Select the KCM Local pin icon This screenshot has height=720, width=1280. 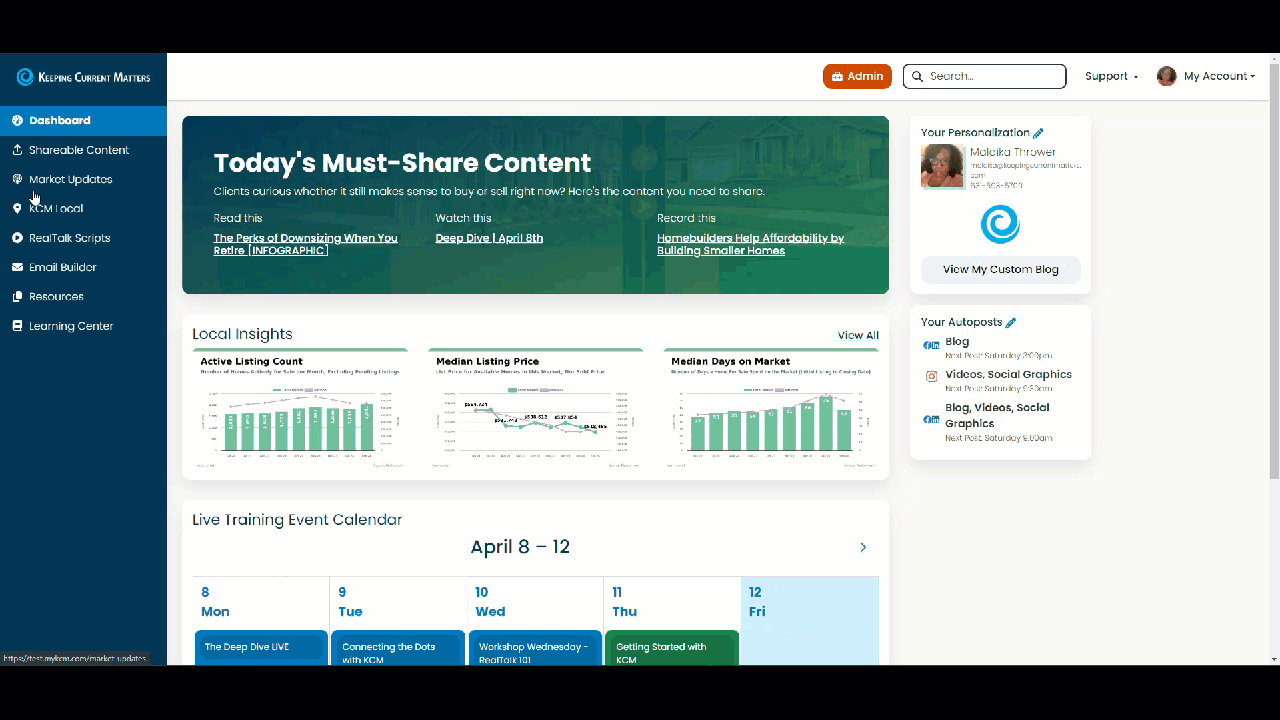[17, 208]
